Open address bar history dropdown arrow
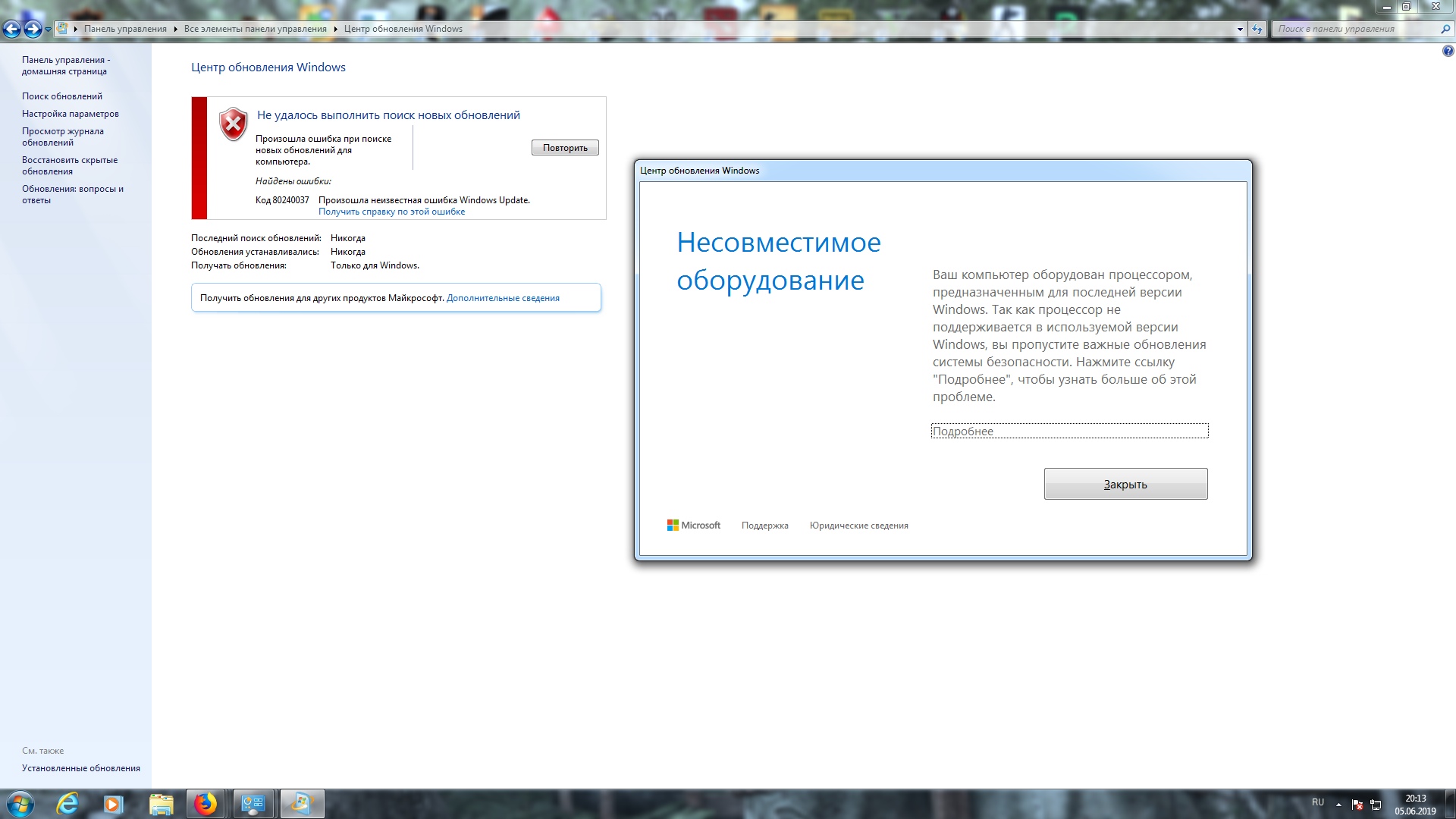Image resolution: width=1456 pixels, height=819 pixels. [x=1240, y=29]
